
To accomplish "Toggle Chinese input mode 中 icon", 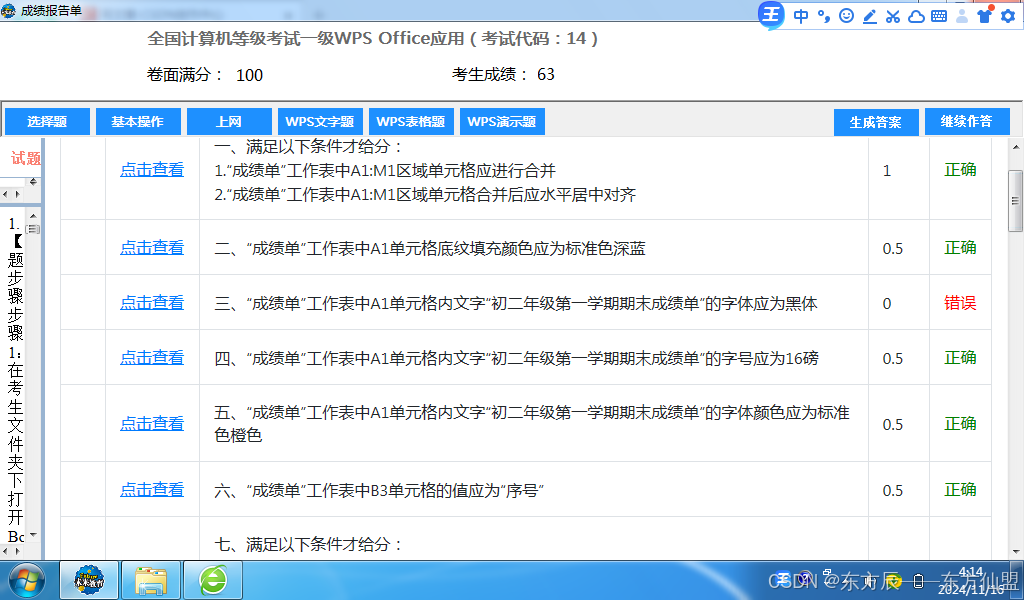I will [801, 16].
